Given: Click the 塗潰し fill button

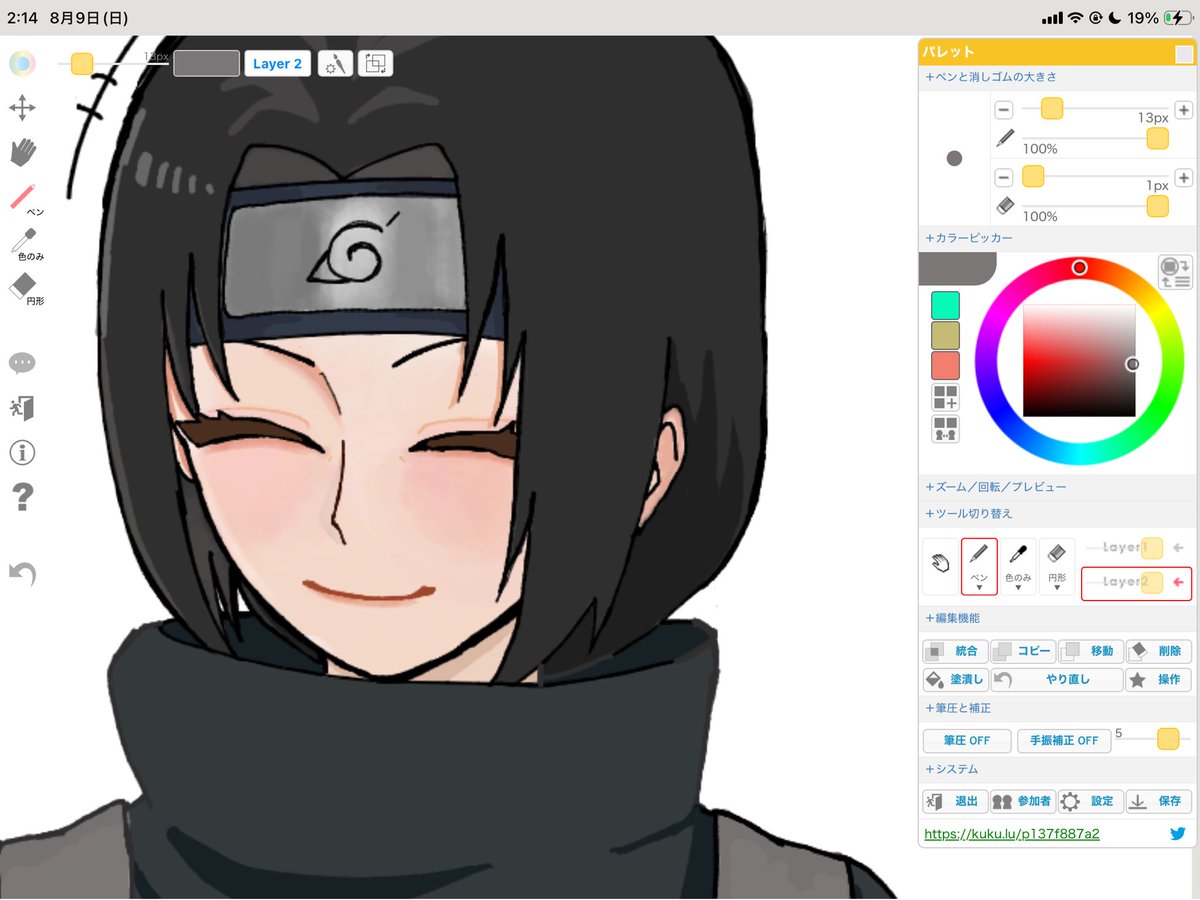Looking at the screenshot, I should click(955, 680).
